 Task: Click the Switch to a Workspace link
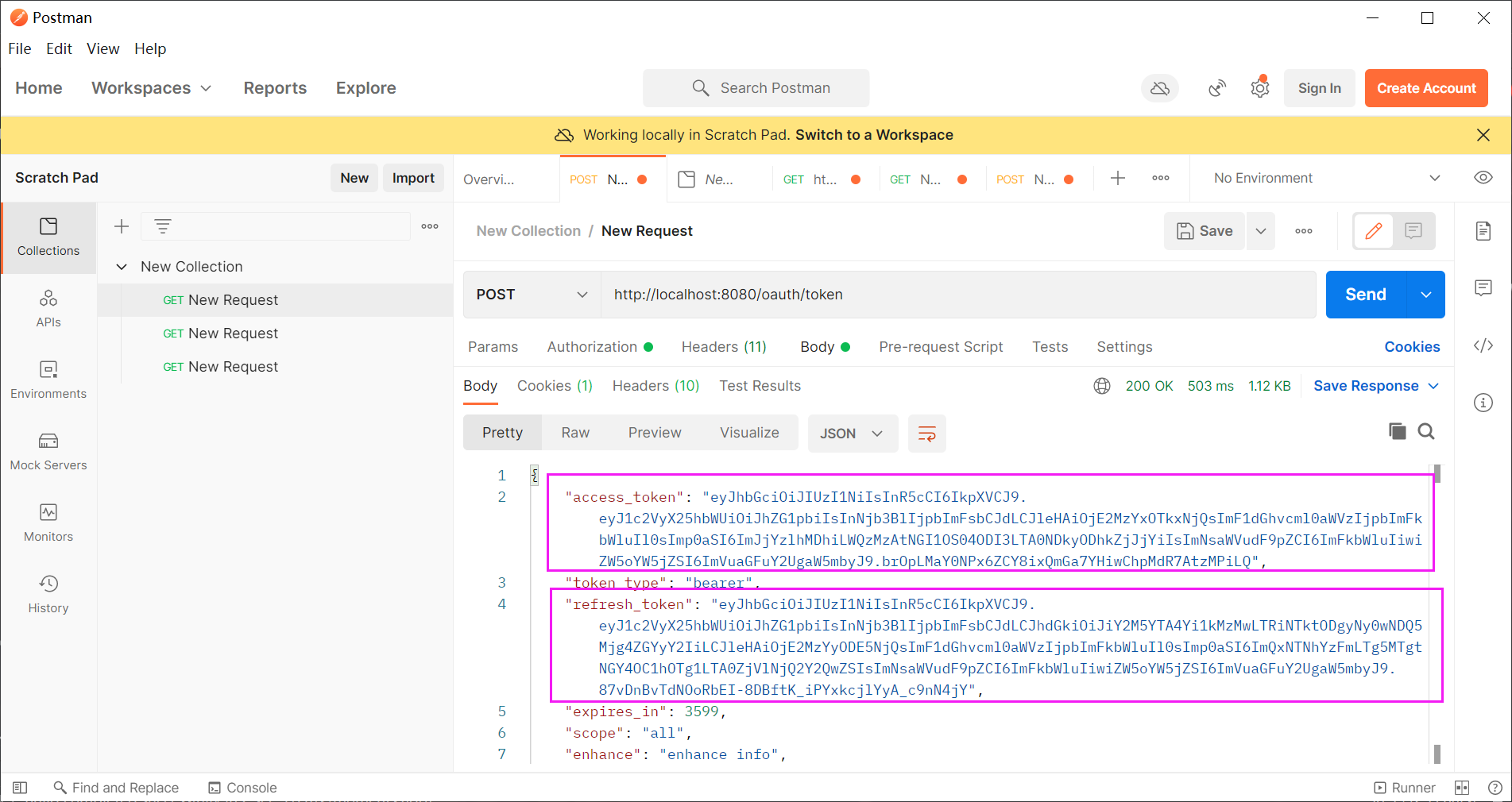click(x=874, y=135)
